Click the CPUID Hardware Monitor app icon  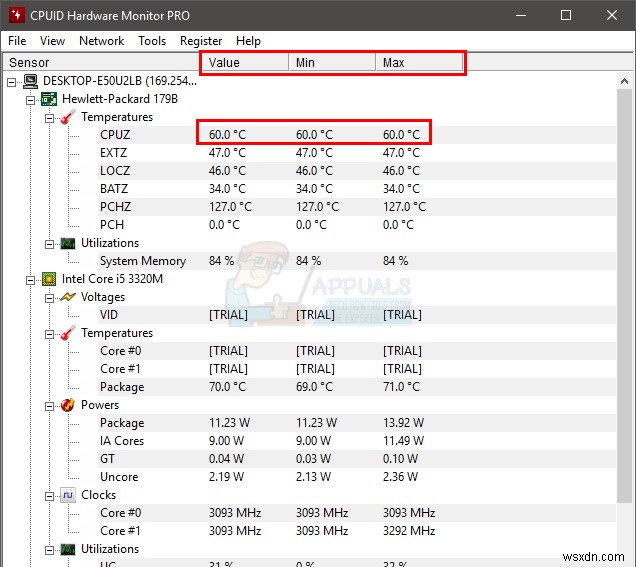pos(16,15)
